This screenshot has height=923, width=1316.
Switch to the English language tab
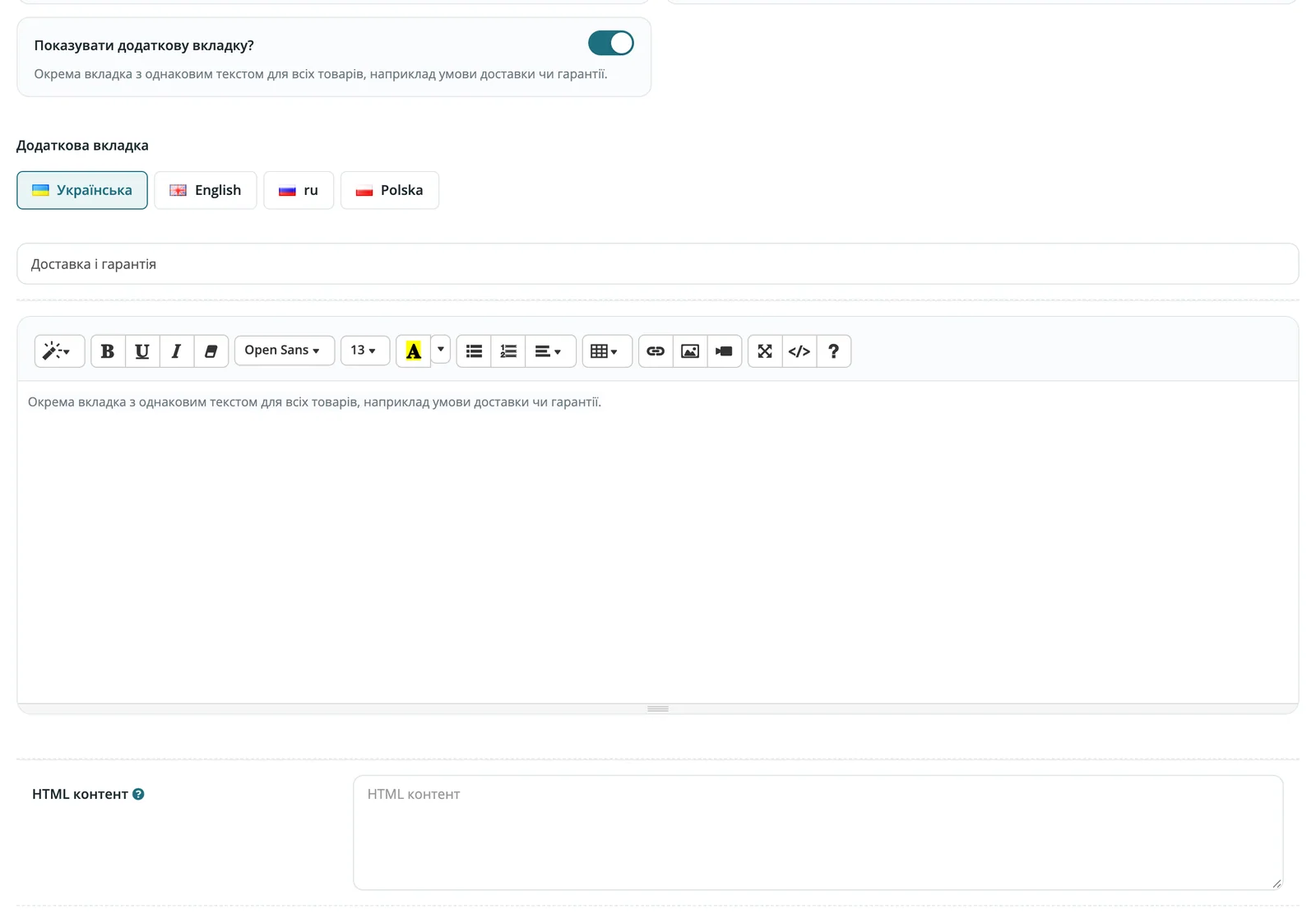pyautogui.click(x=206, y=190)
